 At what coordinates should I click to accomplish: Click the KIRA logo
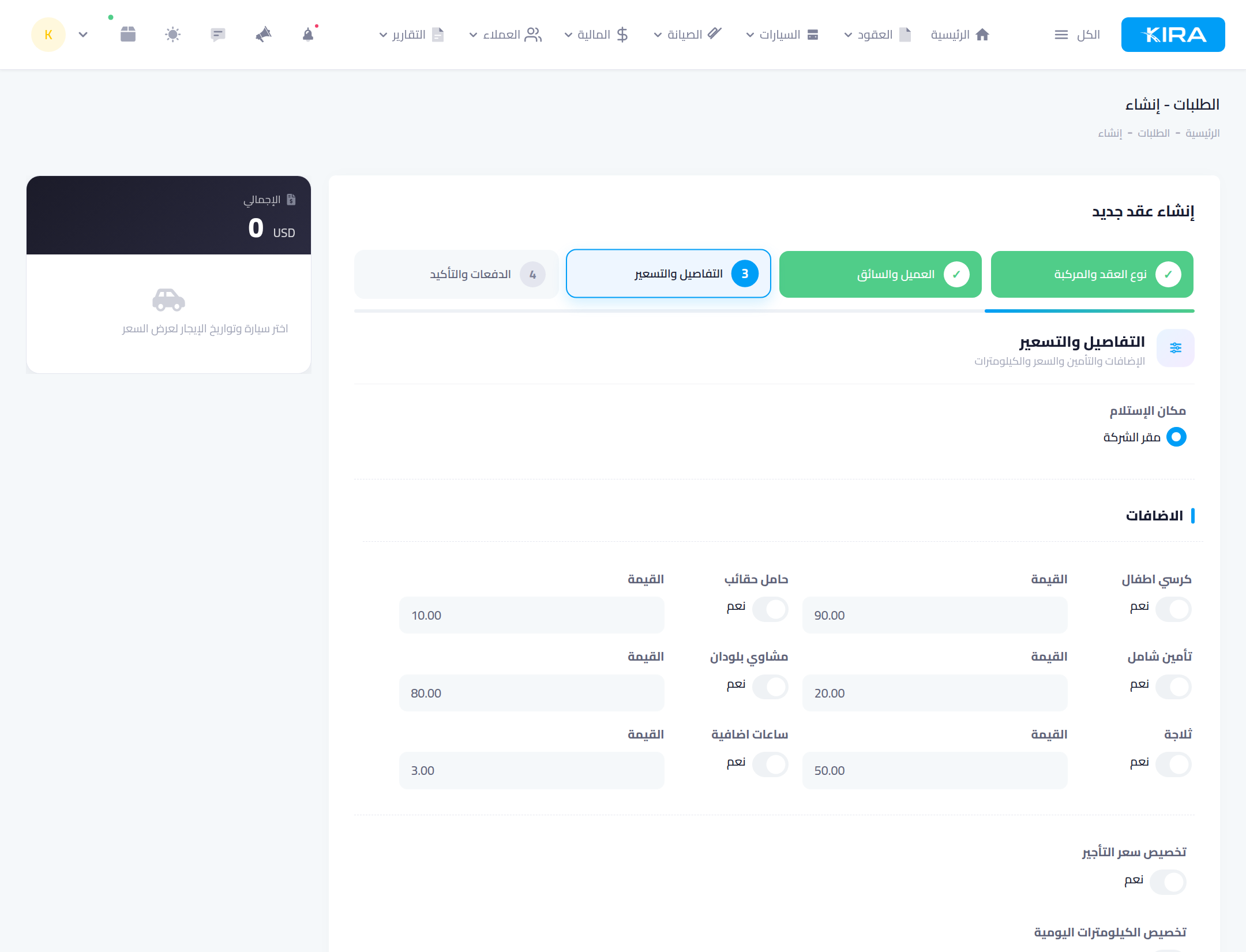point(1173,35)
